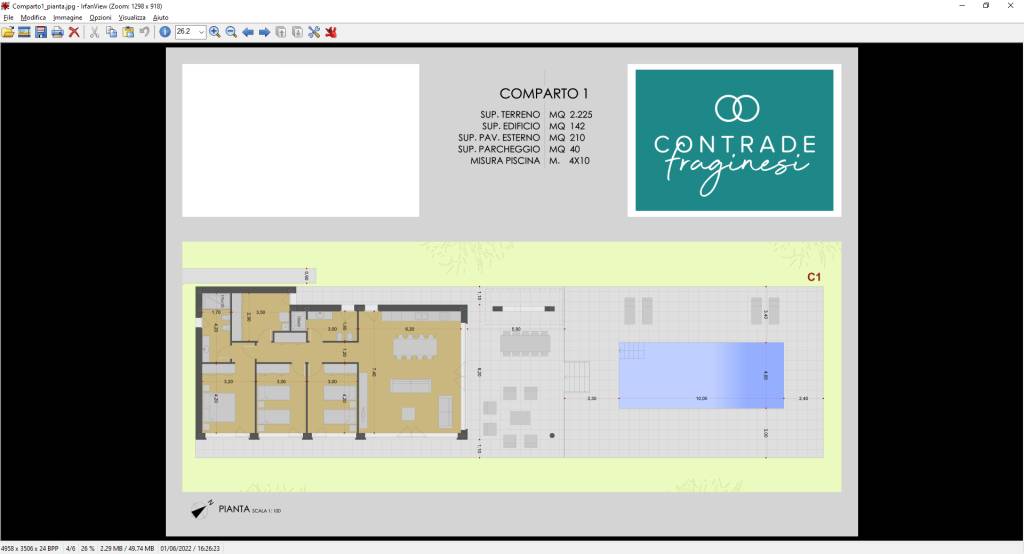
Task: Click status bar dimensions 4958 x 3506 x 24 BPP
Action: (x=30, y=549)
